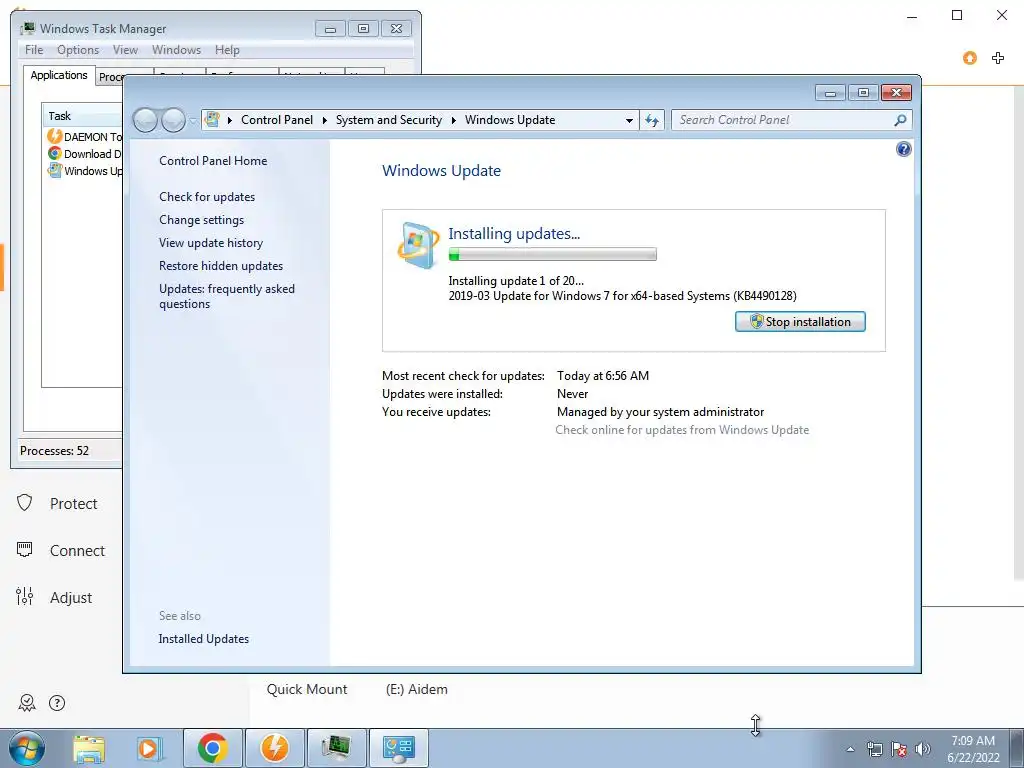Image resolution: width=1024 pixels, height=768 pixels.
Task: Click Task column header in Task Manager
Action: click(x=82, y=116)
